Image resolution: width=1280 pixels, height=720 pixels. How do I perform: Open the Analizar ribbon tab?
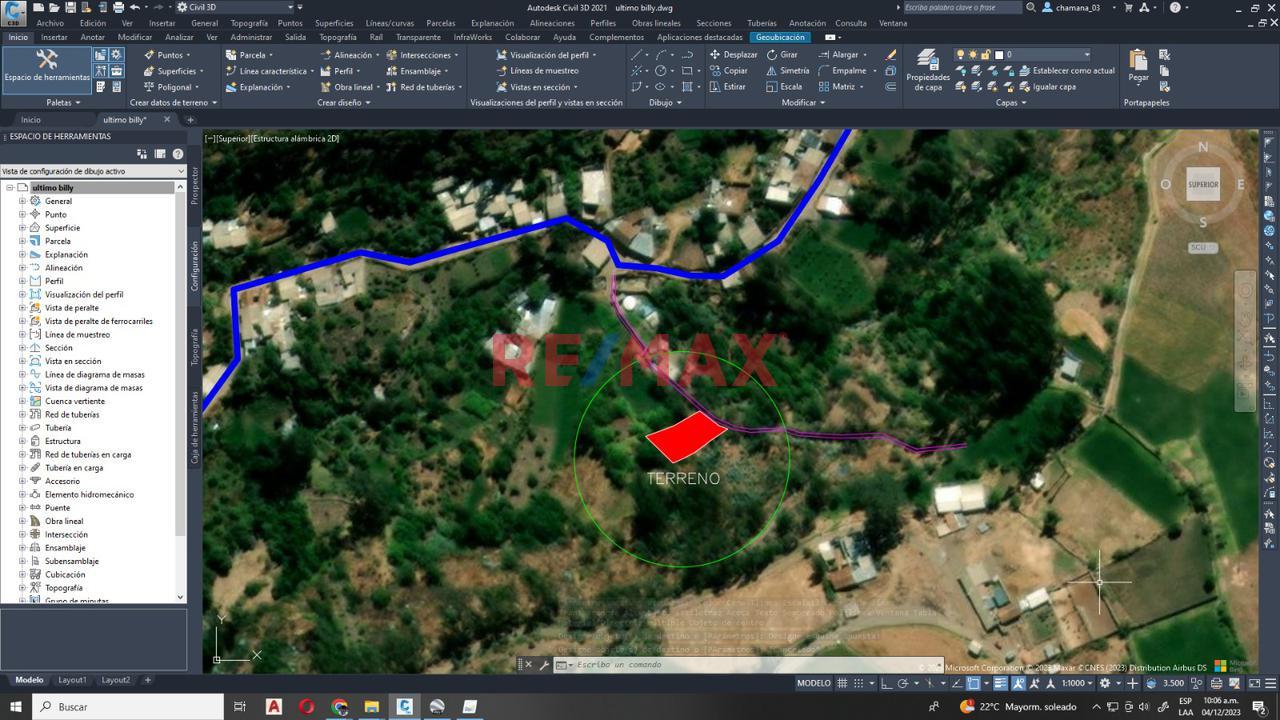[x=179, y=37]
